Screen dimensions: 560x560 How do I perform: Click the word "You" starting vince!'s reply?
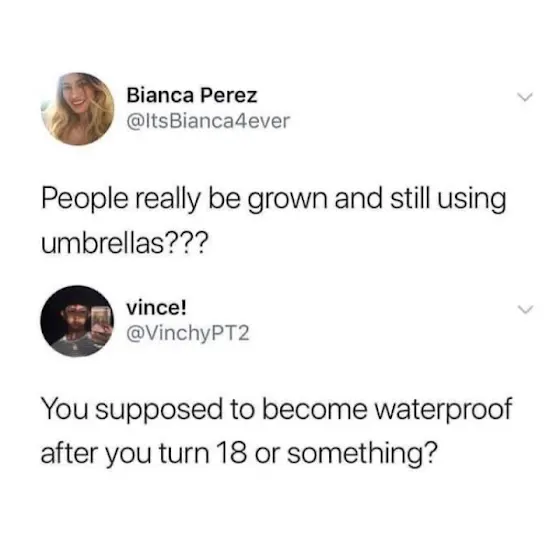point(64,409)
